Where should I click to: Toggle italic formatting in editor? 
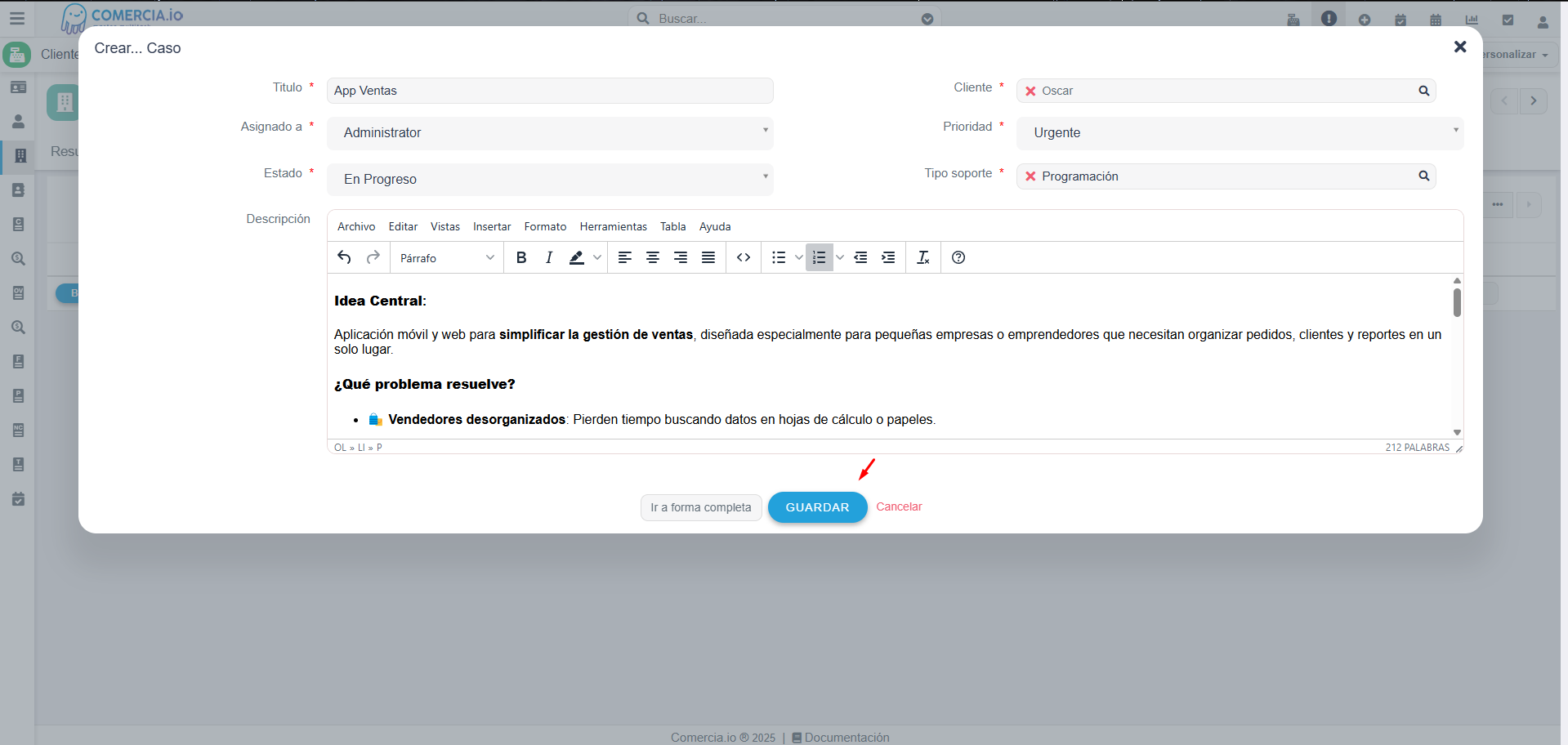point(549,257)
